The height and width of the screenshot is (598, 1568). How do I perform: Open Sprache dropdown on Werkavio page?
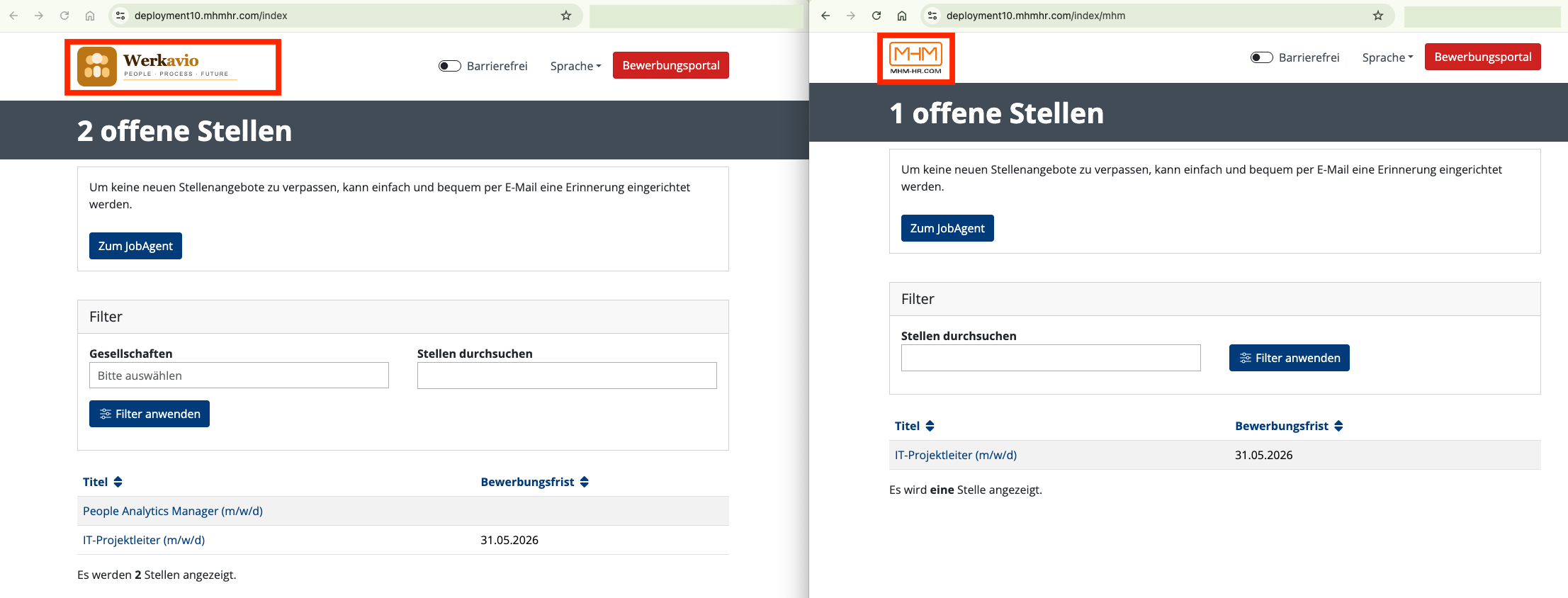tap(575, 66)
